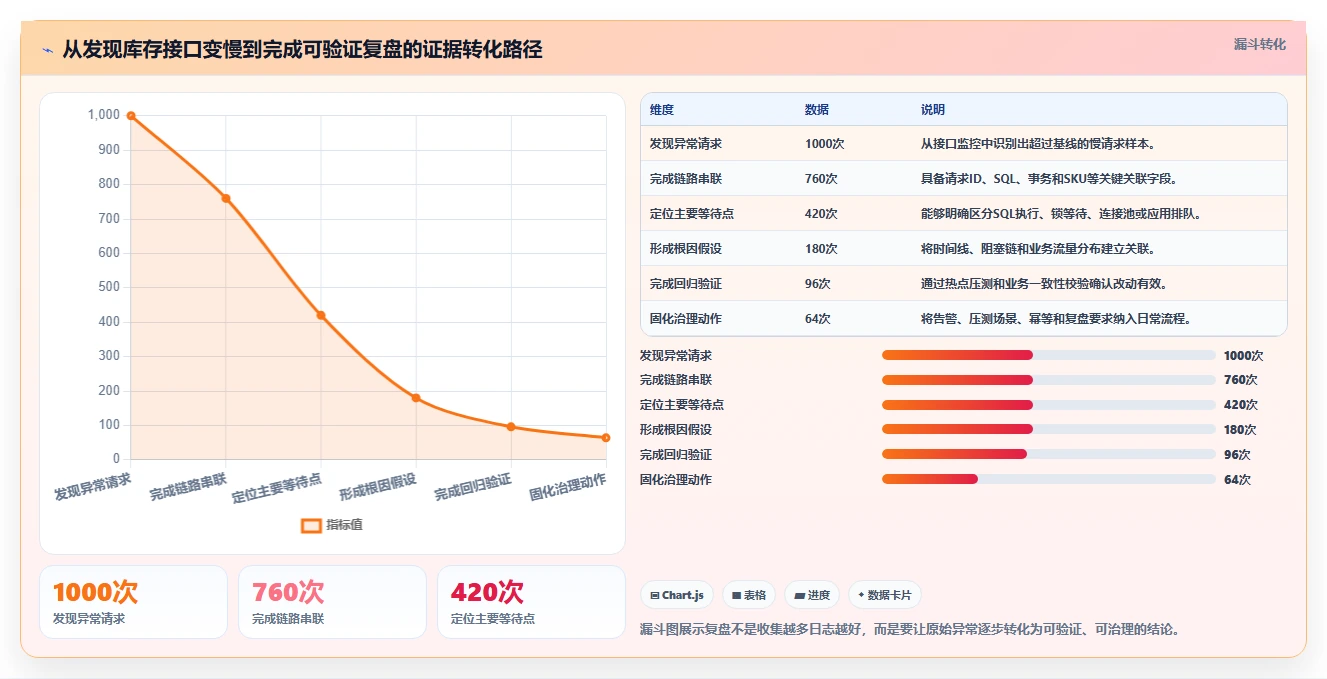Select the 完成链路串联 table row label

686,179
